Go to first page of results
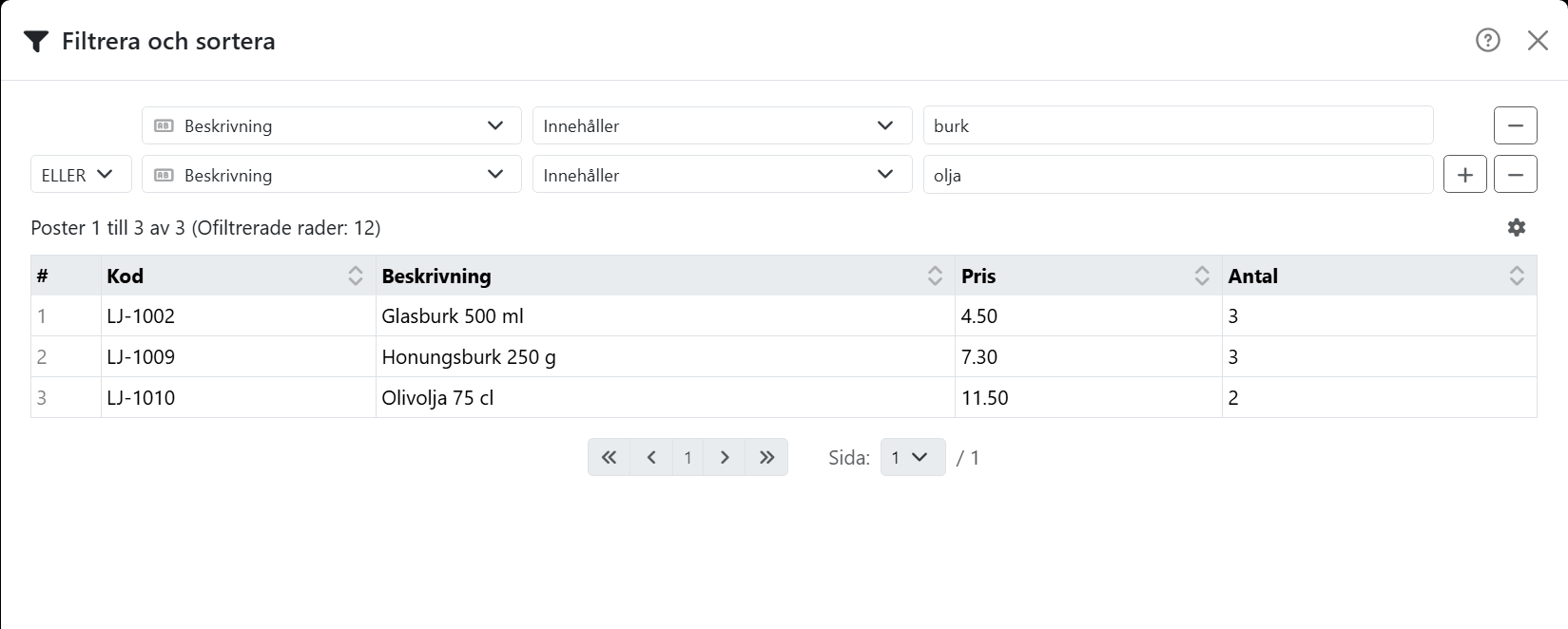 point(609,457)
